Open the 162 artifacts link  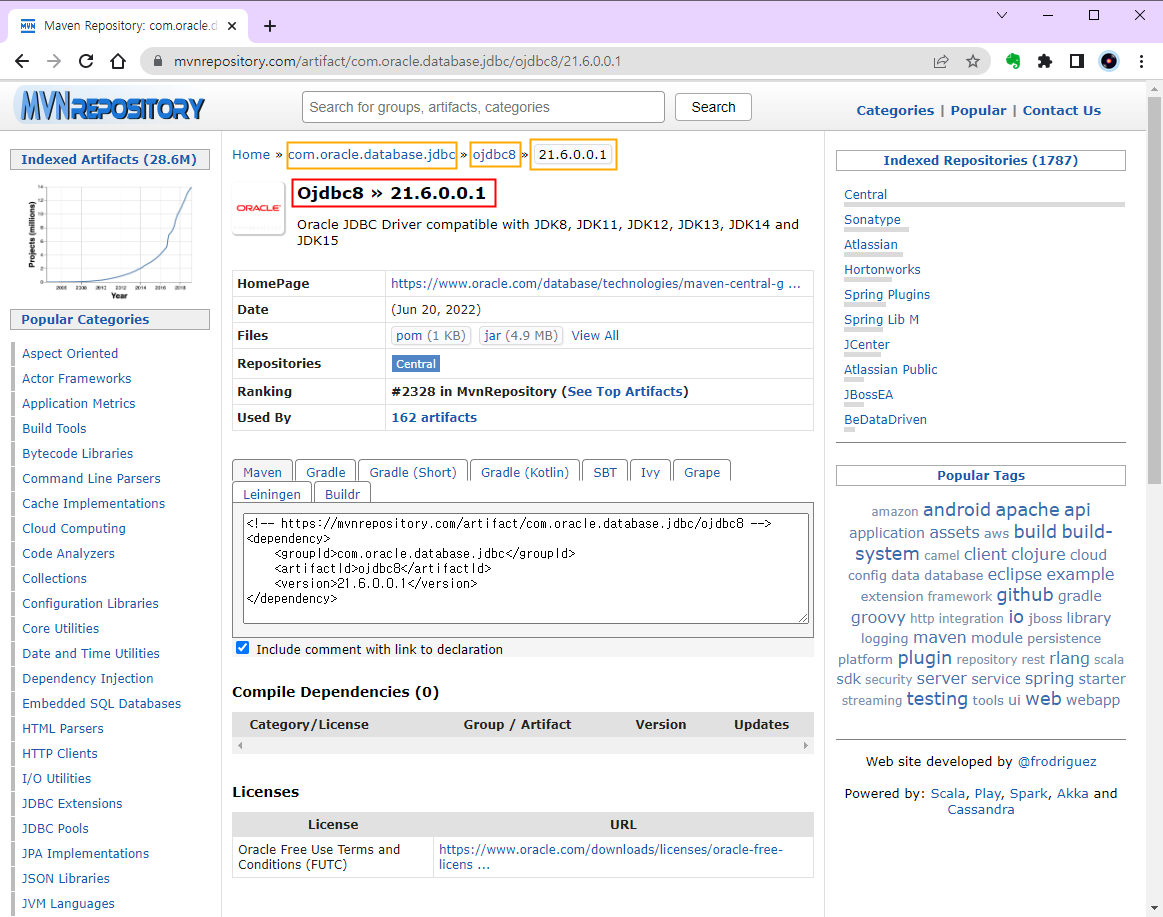434,418
